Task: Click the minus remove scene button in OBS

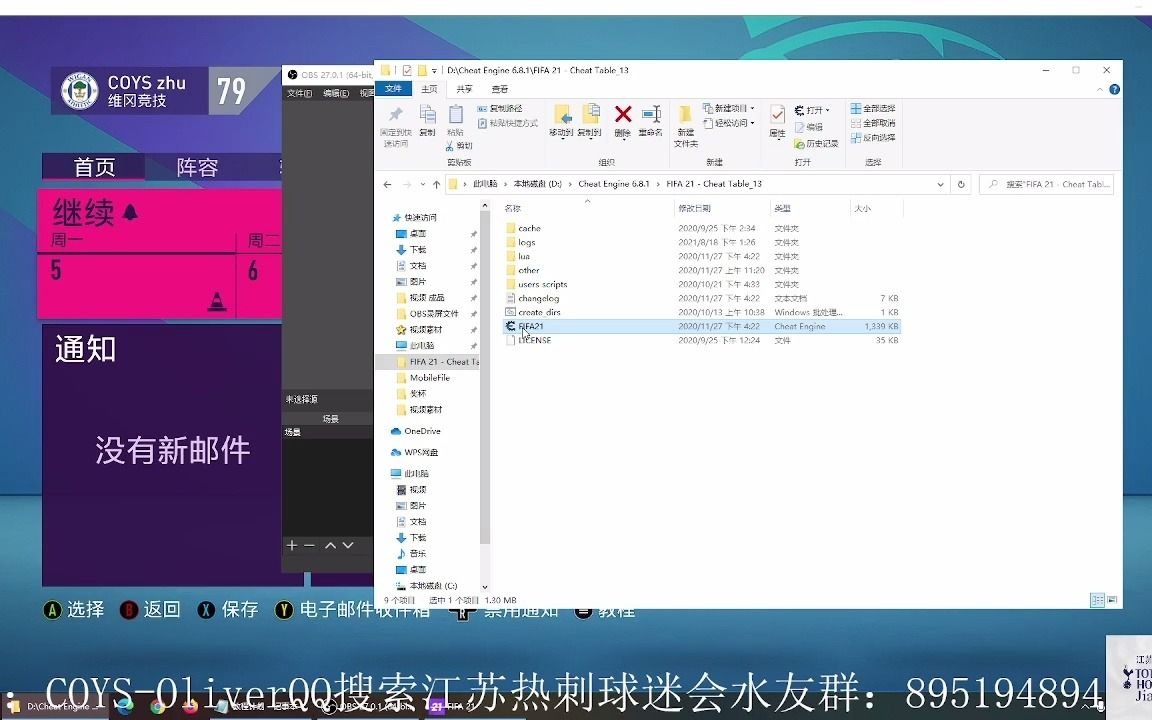Action: (x=309, y=545)
